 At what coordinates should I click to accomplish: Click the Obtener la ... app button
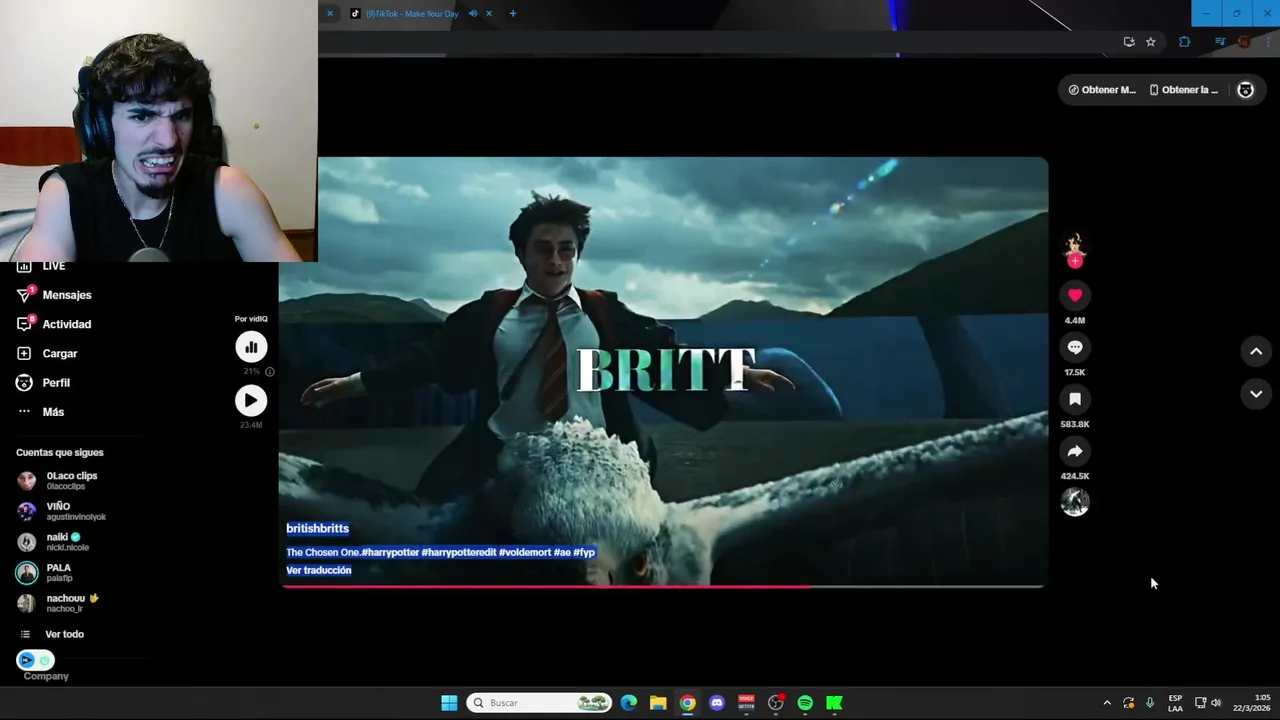point(1183,90)
